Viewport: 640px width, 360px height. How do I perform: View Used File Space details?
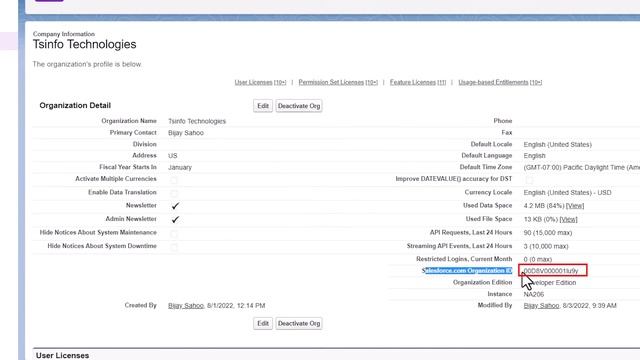point(569,220)
